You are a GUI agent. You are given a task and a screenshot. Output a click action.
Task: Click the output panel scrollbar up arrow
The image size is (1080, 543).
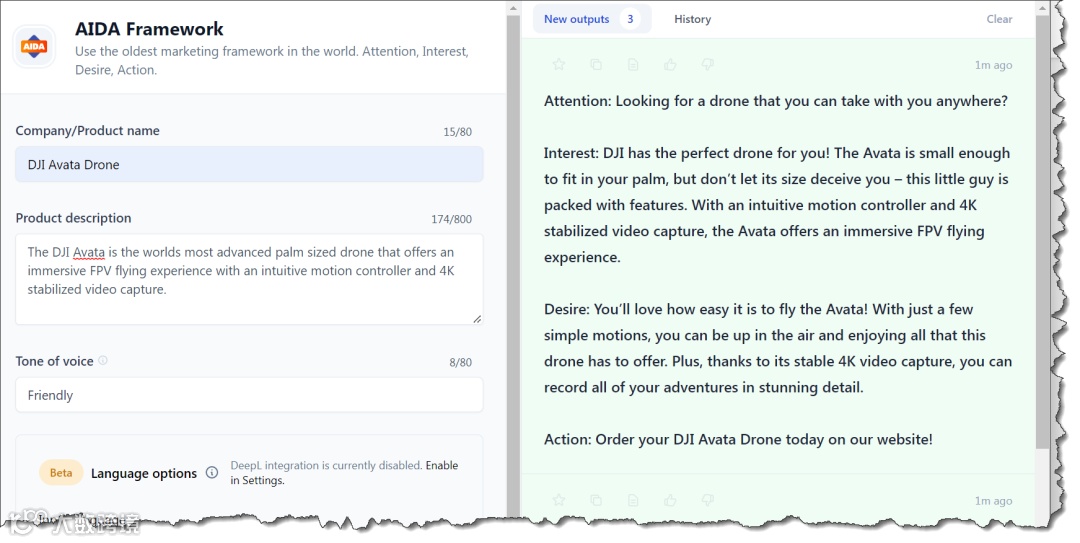(x=1042, y=8)
